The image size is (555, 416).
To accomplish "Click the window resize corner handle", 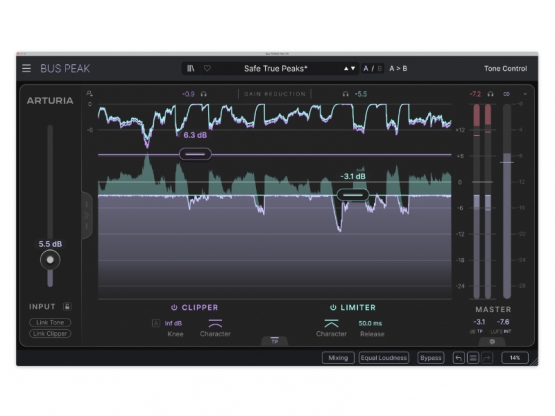I will [534, 361].
